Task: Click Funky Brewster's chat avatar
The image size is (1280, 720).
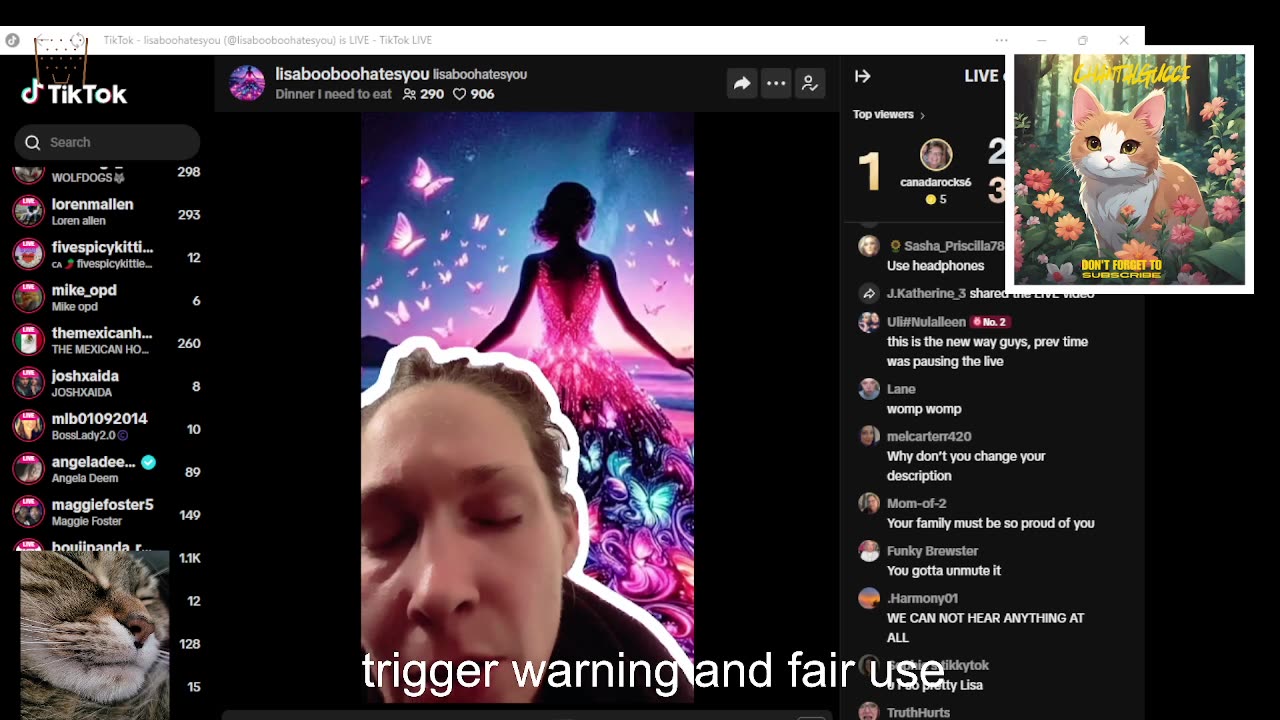Action: point(869,551)
